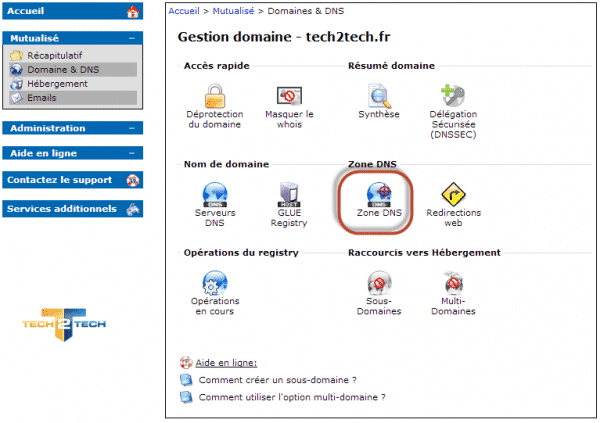The width and height of the screenshot is (600, 423).
Task: Click the Déprotection du domaine padlock icon
Action: point(214,97)
